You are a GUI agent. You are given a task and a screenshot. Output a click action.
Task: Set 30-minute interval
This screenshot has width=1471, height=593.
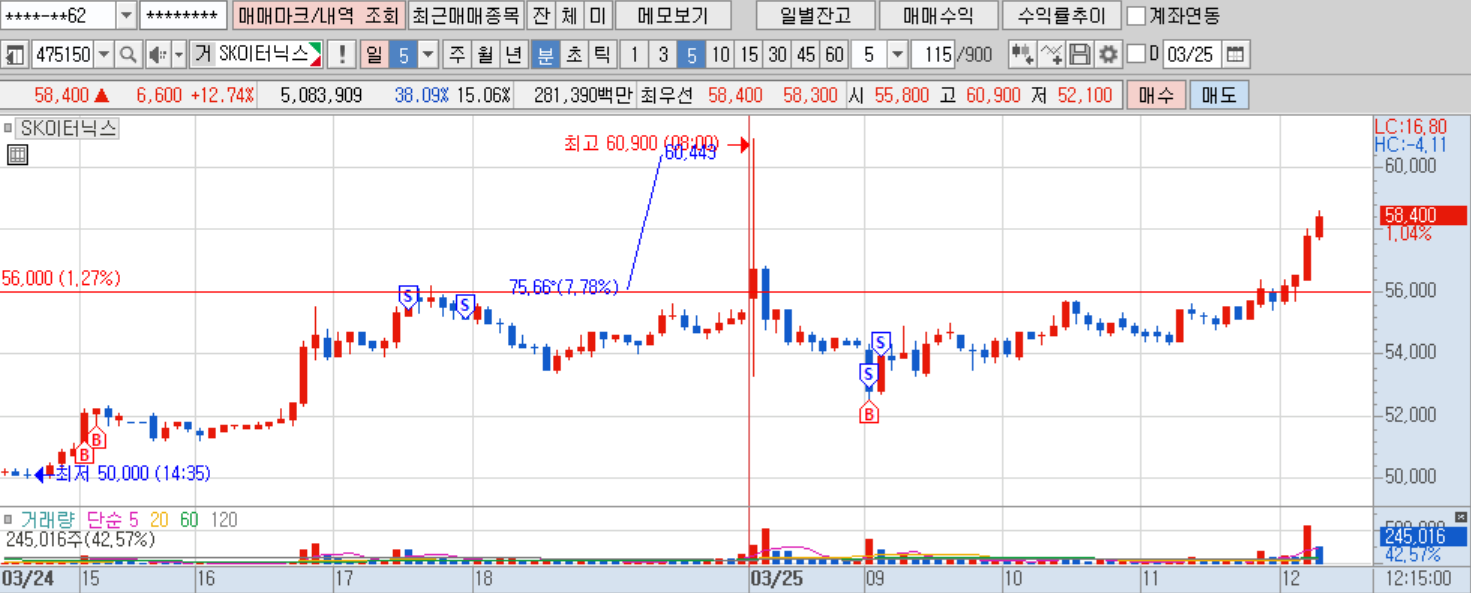point(777,54)
